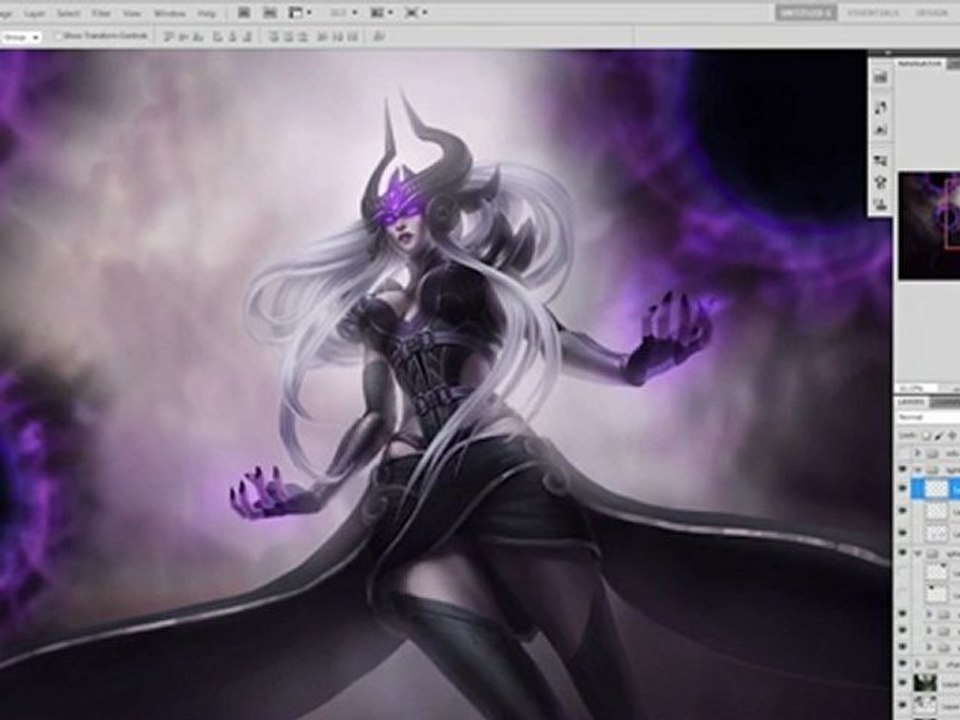The width and height of the screenshot is (960, 720).
Task: Distribute bottom edges of layers
Action: pyautogui.click(x=302, y=37)
